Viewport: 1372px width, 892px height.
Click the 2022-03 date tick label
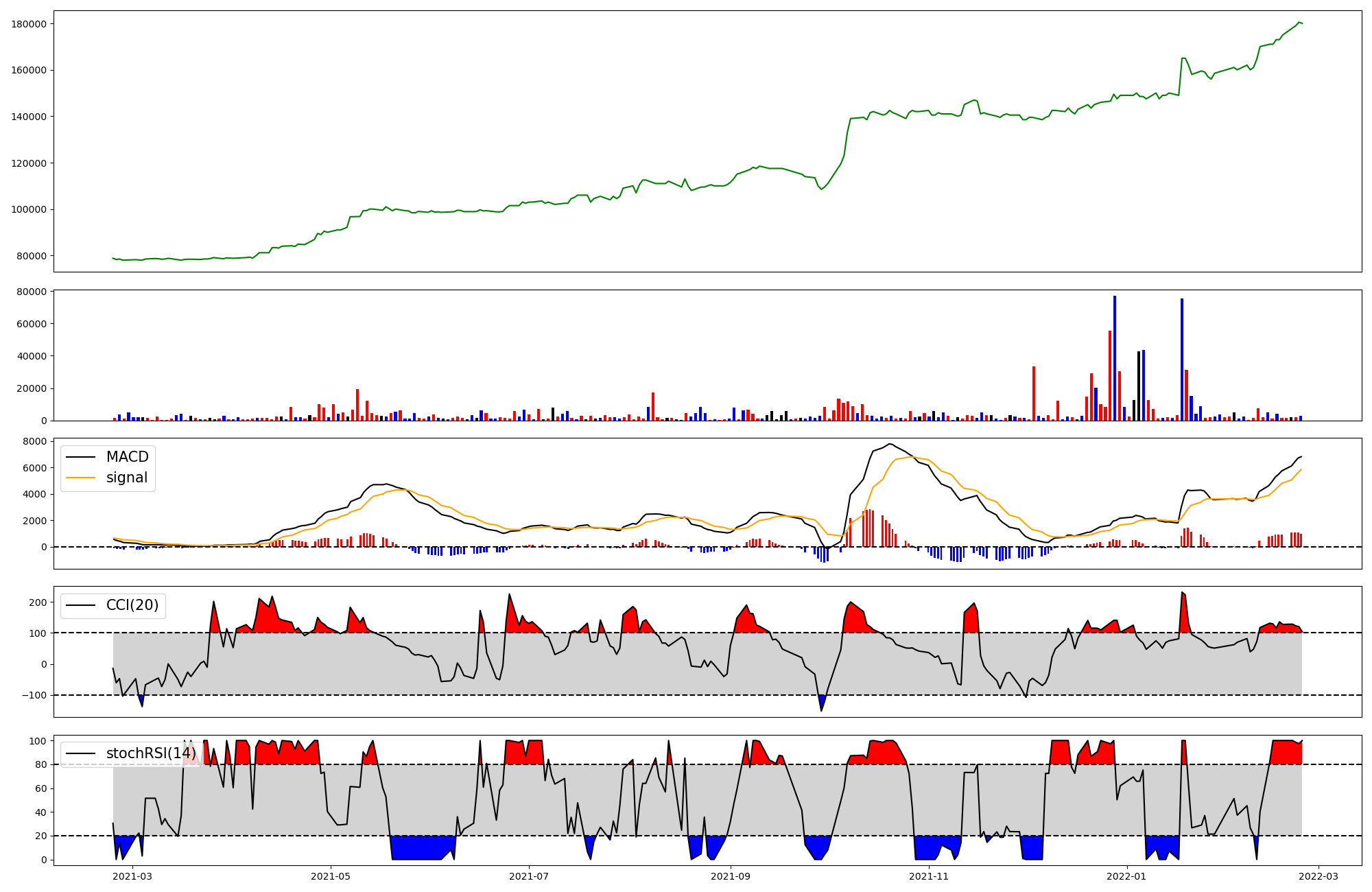(1318, 876)
